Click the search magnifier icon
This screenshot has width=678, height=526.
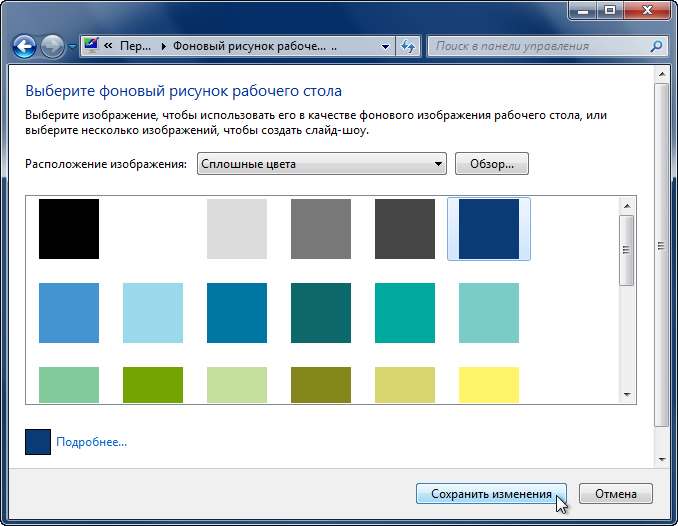tap(656, 46)
